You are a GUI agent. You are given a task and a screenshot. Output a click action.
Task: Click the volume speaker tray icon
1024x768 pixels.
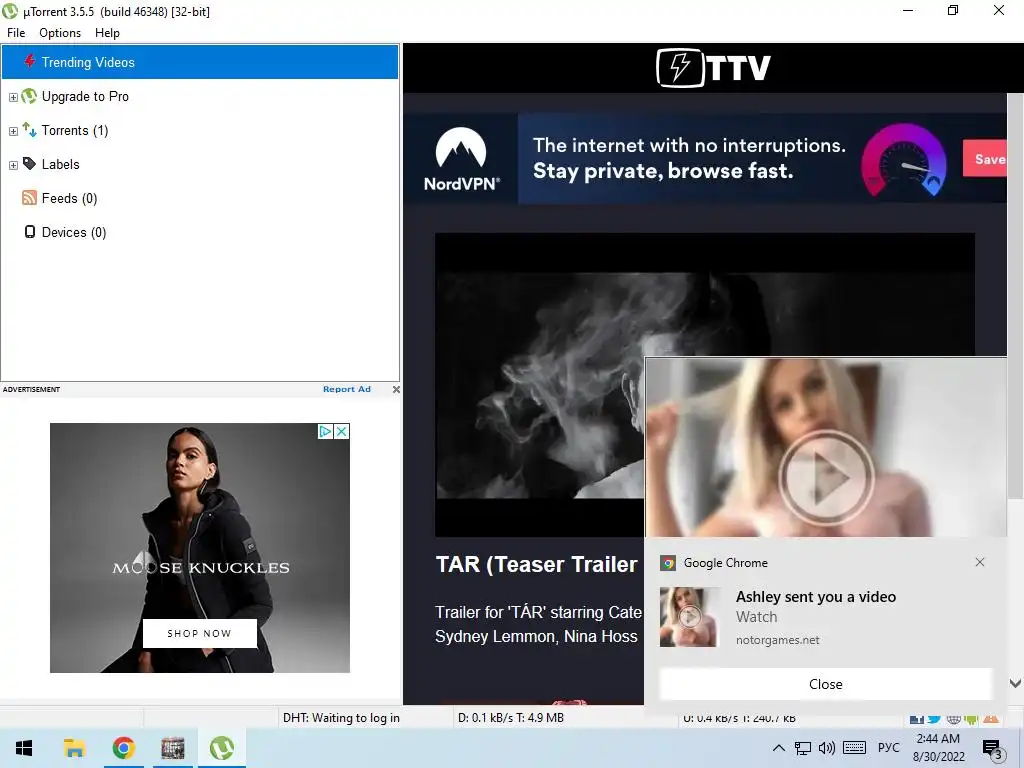[x=827, y=748]
